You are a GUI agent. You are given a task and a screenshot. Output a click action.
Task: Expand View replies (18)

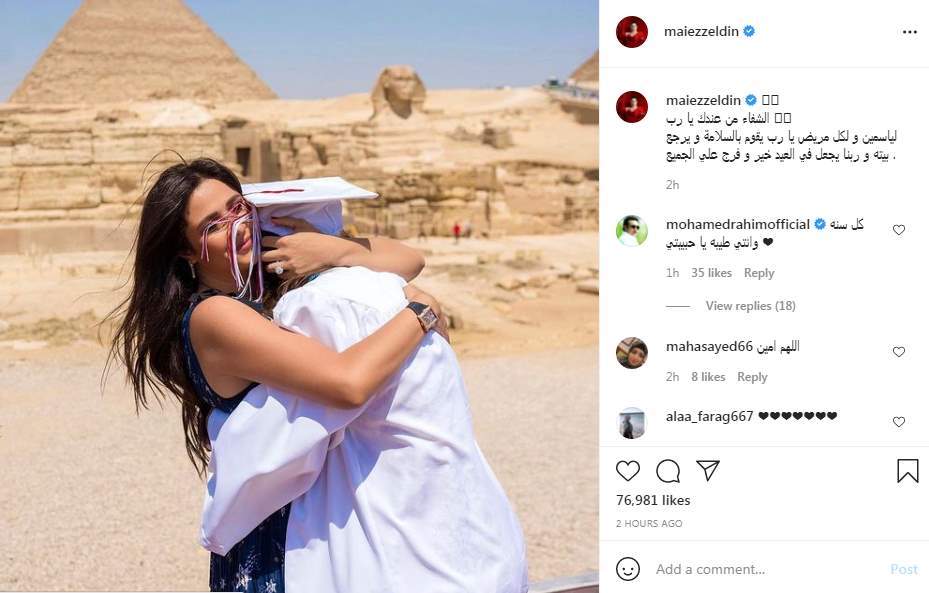click(x=750, y=306)
